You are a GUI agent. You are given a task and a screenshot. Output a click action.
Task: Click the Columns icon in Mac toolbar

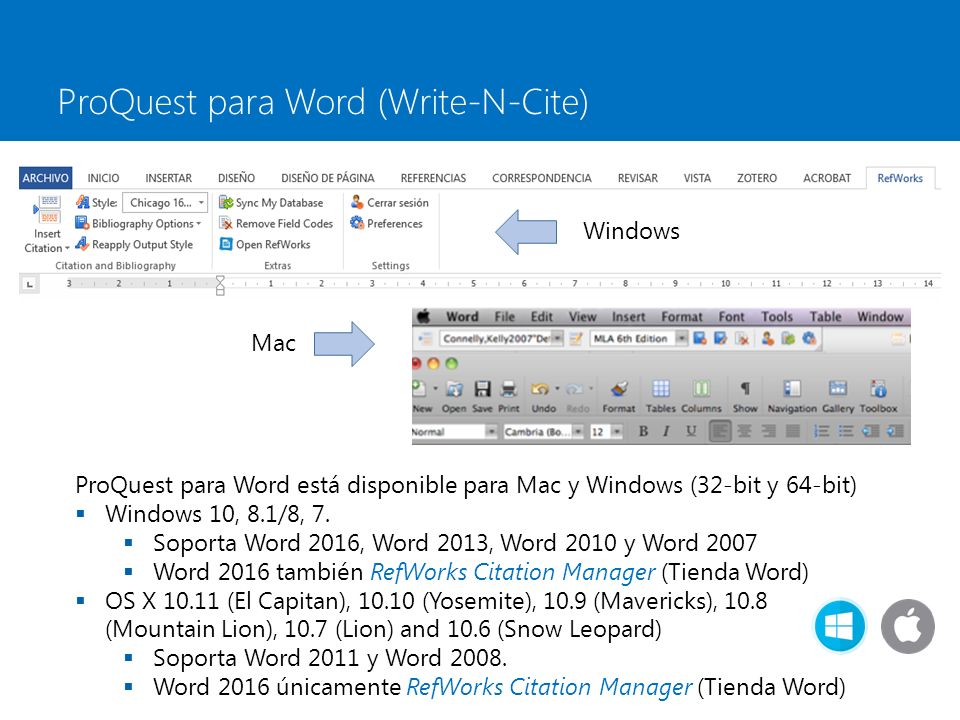pos(701,389)
